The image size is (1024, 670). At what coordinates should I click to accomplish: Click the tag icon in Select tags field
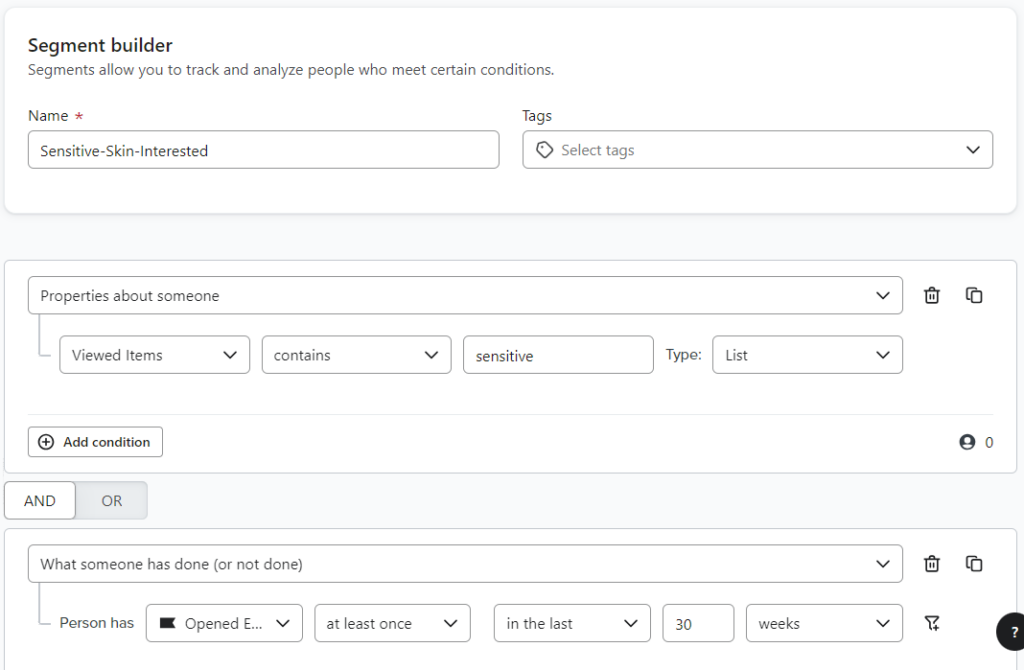543,149
